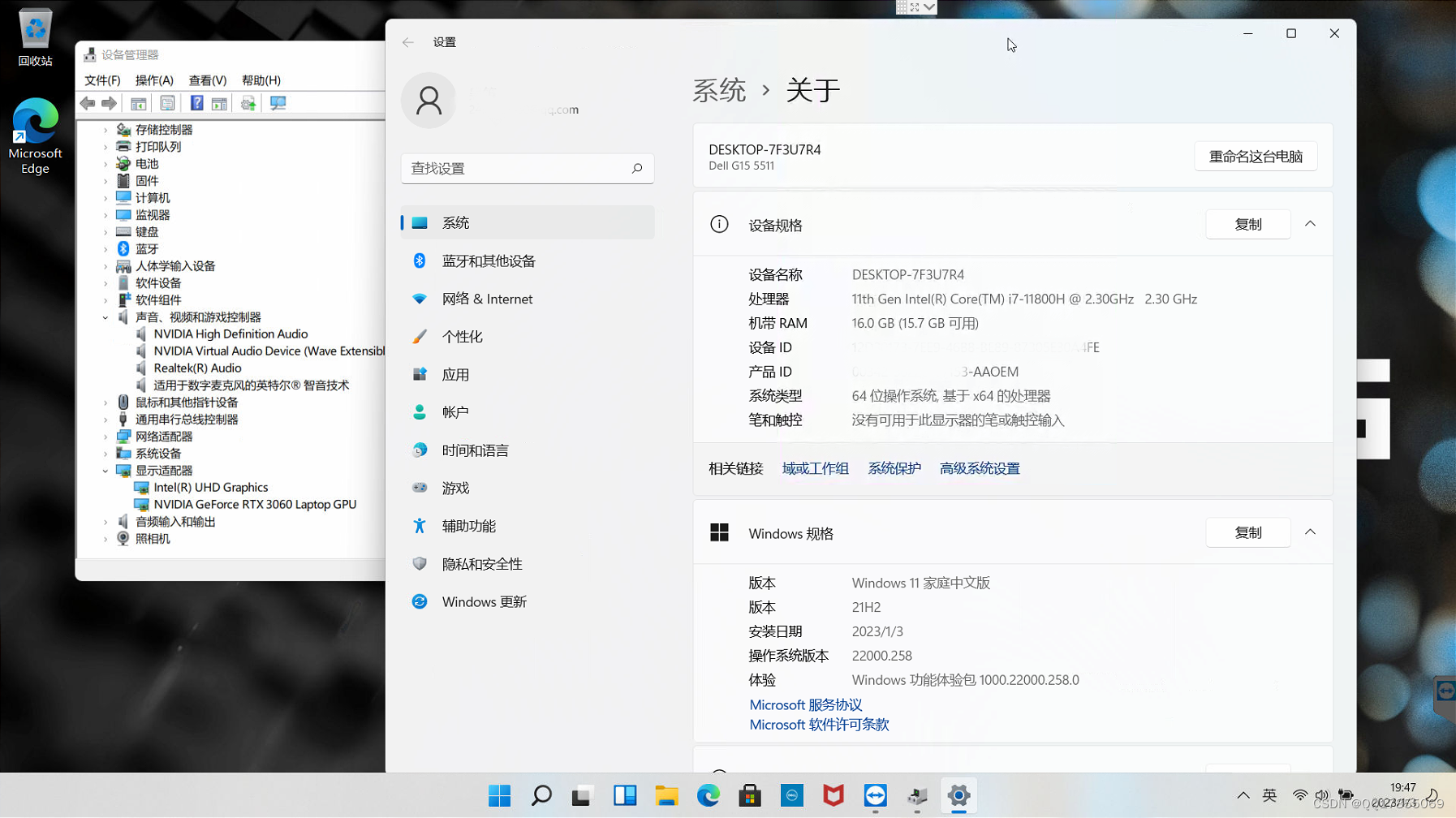Select 网络 & Internet in Settings sidebar

[x=528, y=299]
